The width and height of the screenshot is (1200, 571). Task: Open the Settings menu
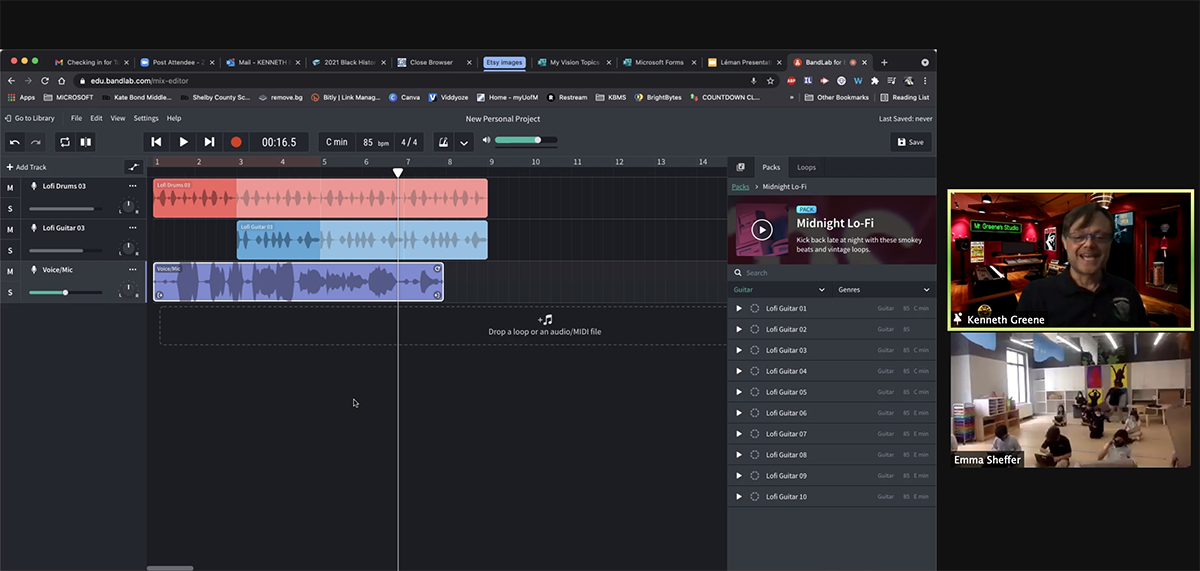[146, 118]
